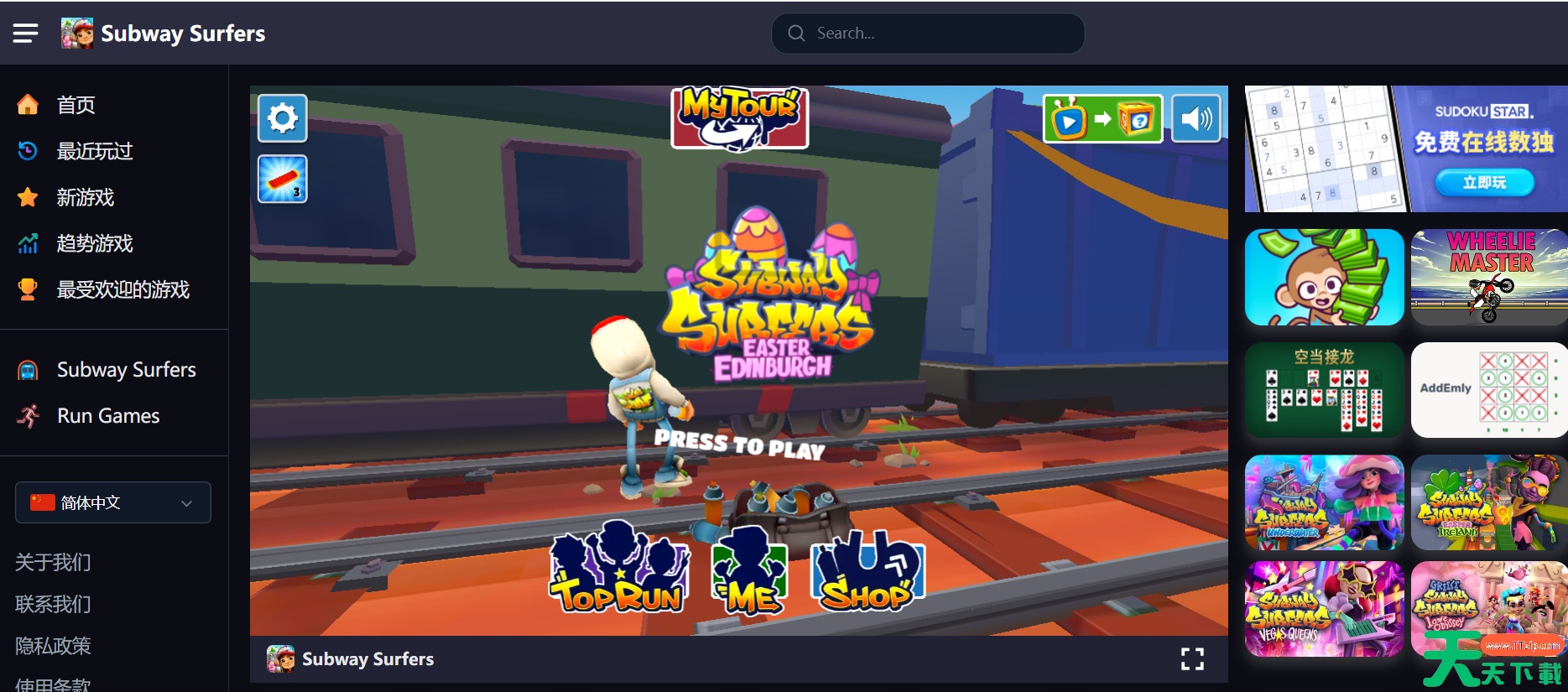Open Subway Surfers Underwater thumbnail
Image resolution: width=1568 pixels, height=692 pixels.
[1324, 502]
